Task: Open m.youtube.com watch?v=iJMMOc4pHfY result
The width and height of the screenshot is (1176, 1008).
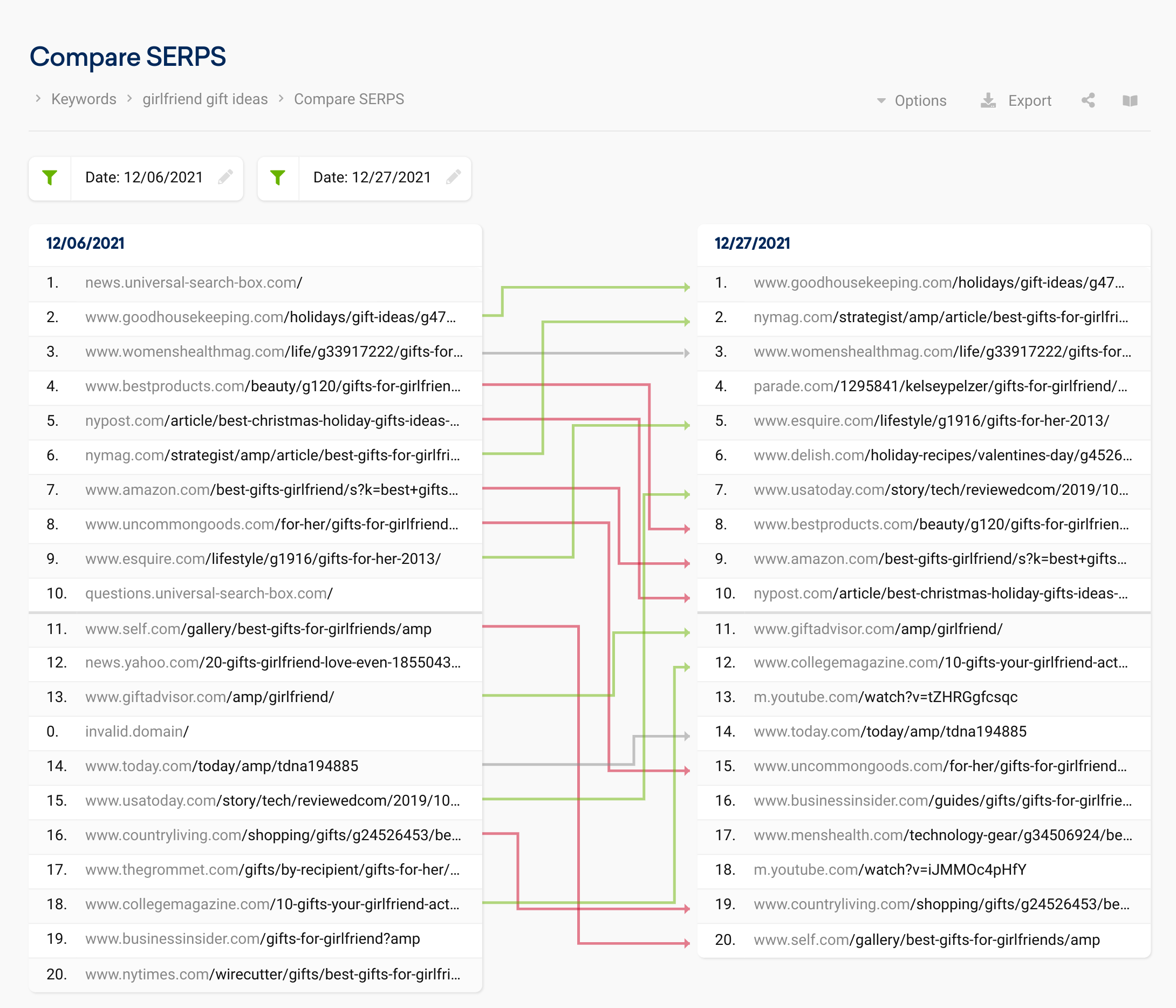Action: tap(890, 870)
